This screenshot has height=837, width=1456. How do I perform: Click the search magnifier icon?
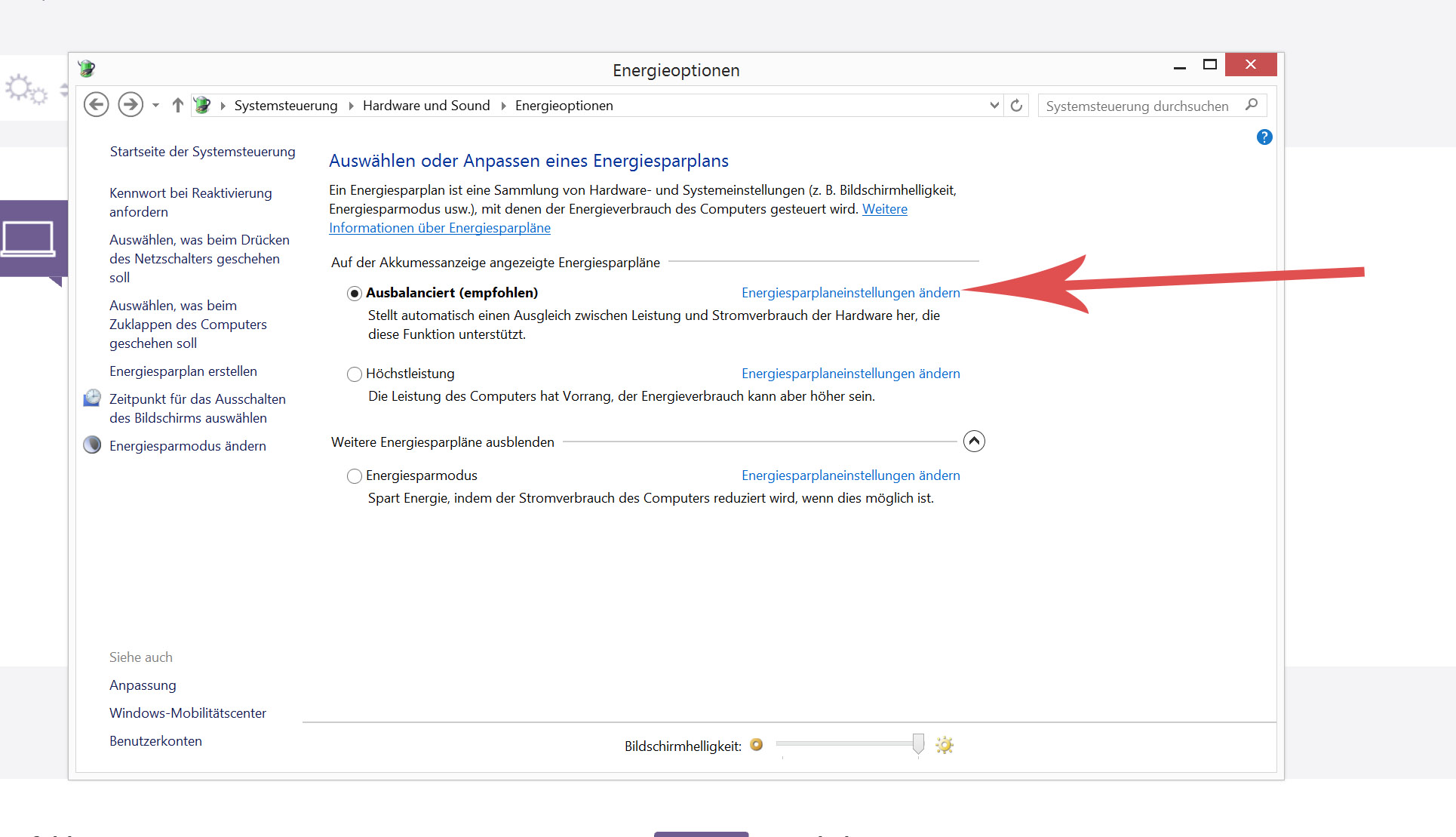[1252, 105]
